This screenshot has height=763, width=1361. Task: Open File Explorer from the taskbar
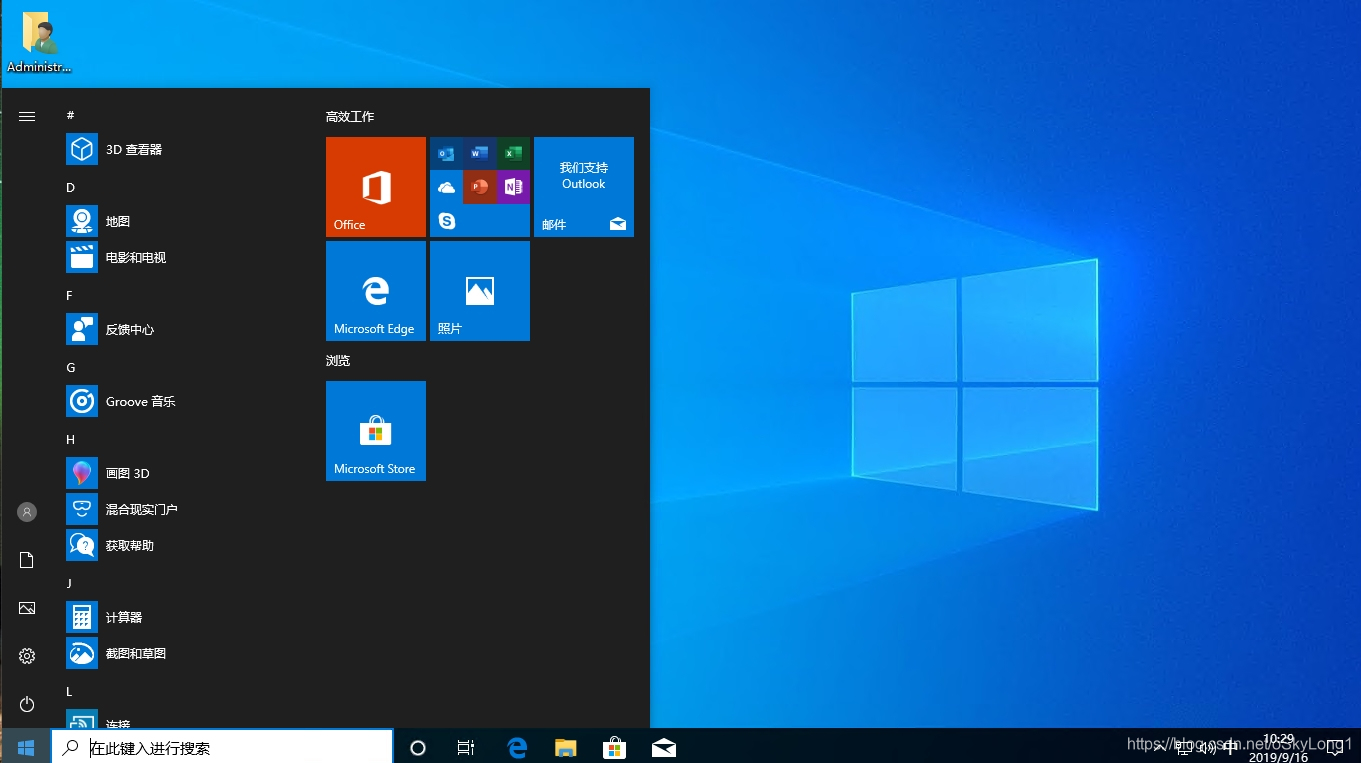[x=566, y=747]
